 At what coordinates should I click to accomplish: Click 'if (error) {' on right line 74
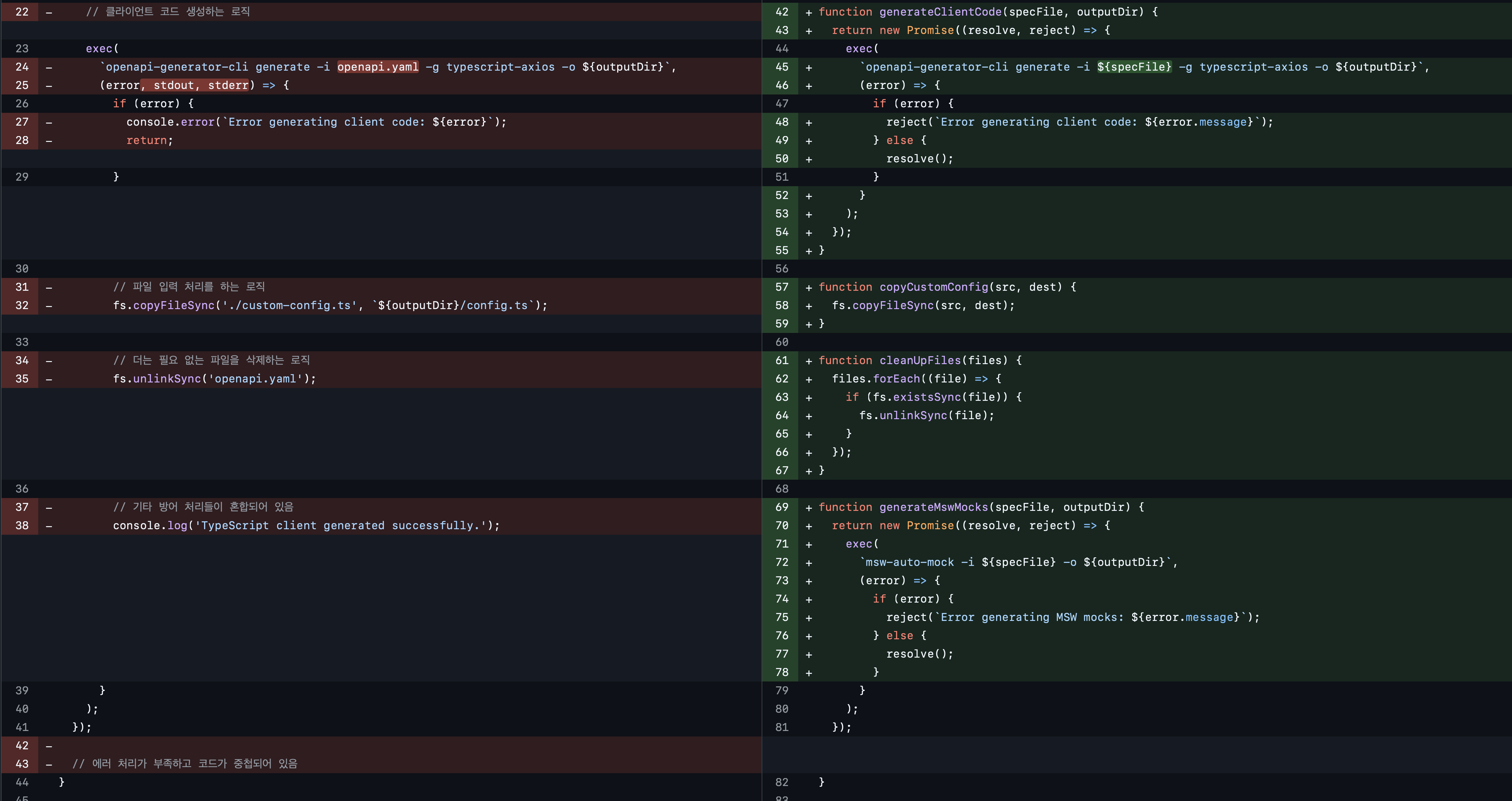tap(913, 599)
